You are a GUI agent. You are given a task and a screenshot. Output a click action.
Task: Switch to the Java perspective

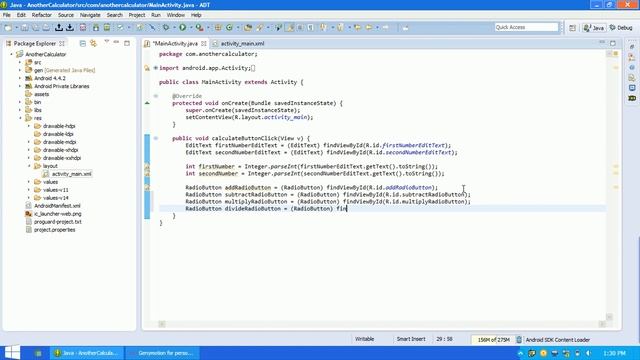pyautogui.click(x=594, y=28)
